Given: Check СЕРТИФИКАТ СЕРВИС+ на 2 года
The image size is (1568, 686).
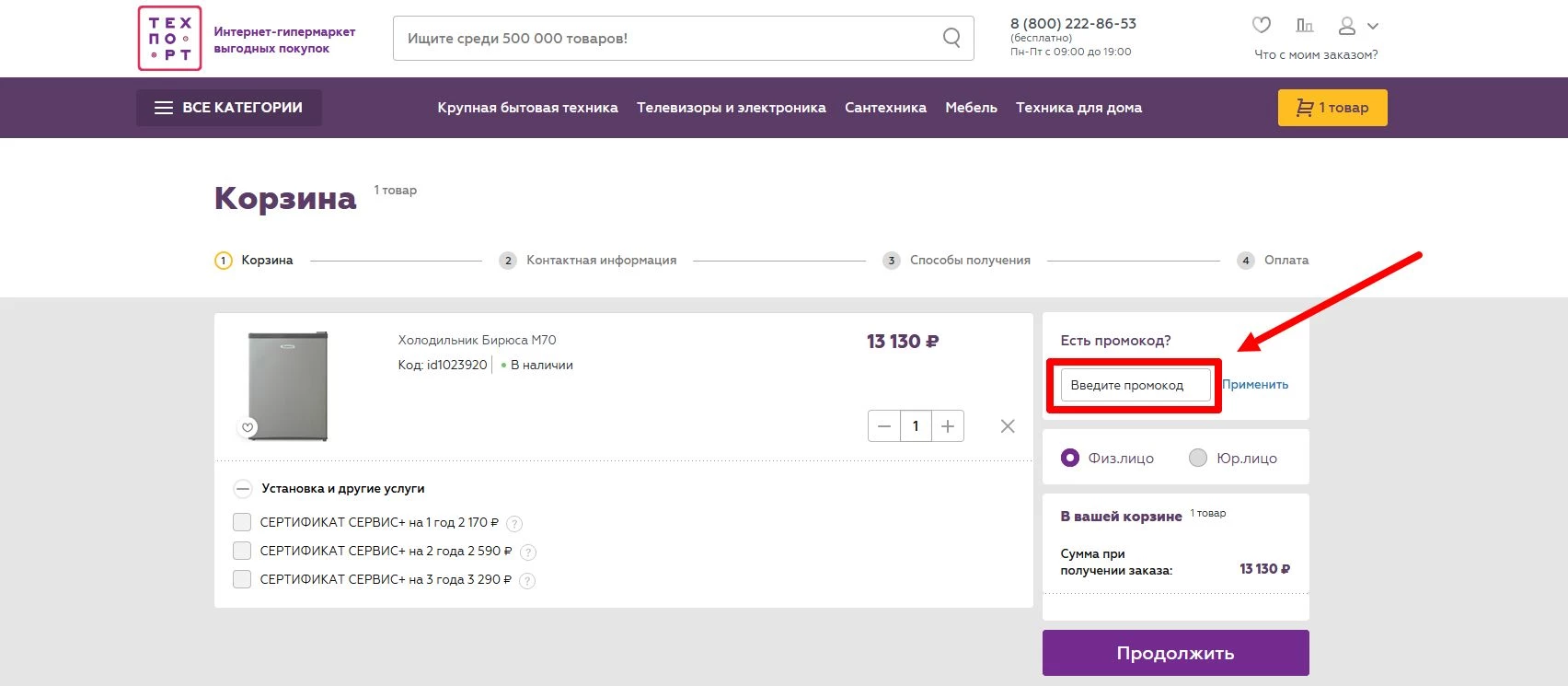Looking at the screenshot, I should 242,551.
